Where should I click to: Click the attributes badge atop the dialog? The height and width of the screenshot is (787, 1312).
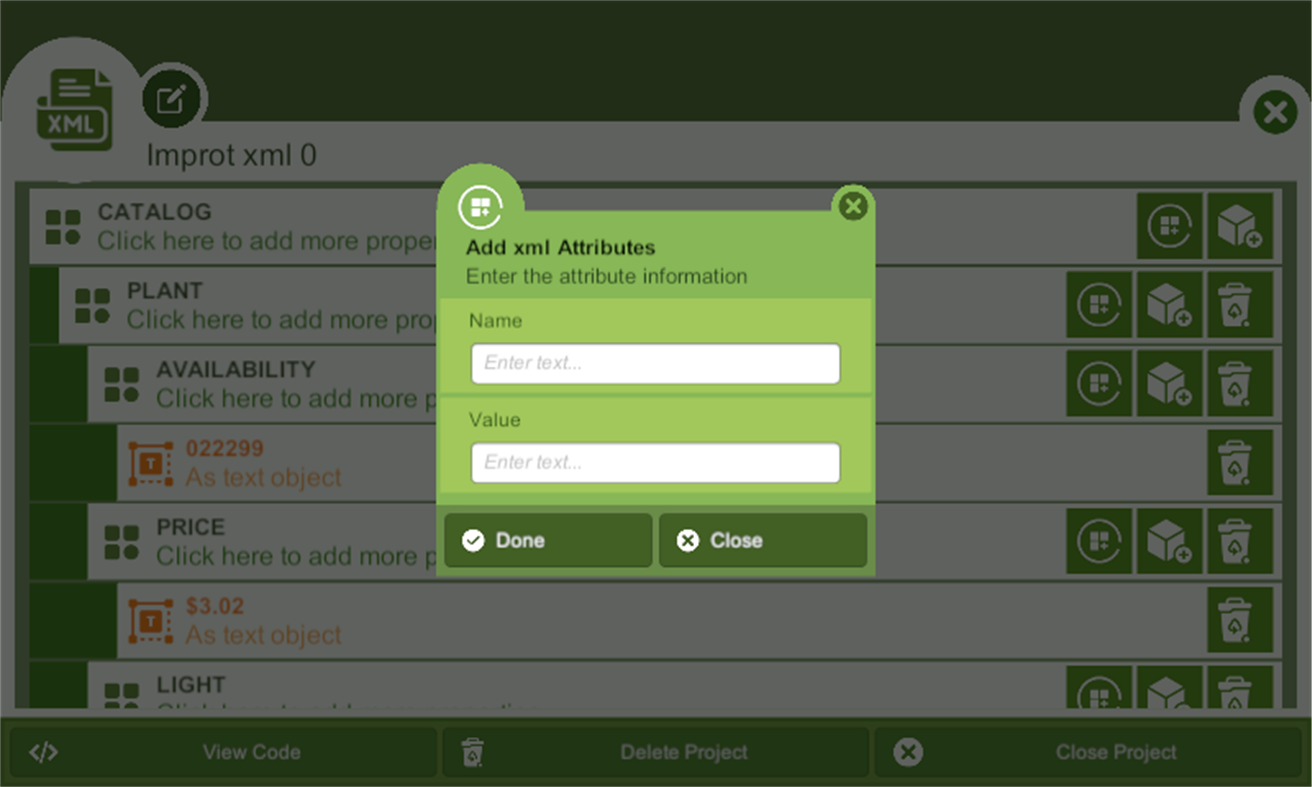(481, 207)
